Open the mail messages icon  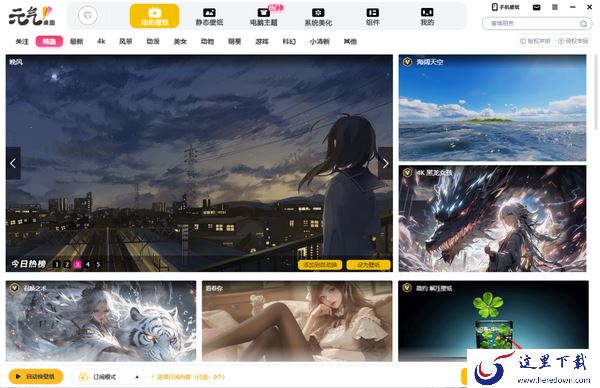pyautogui.click(x=536, y=7)
